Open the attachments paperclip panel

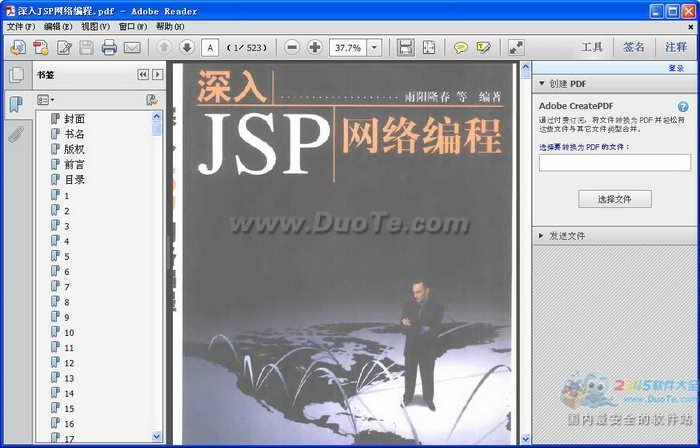tap(16, 134)
